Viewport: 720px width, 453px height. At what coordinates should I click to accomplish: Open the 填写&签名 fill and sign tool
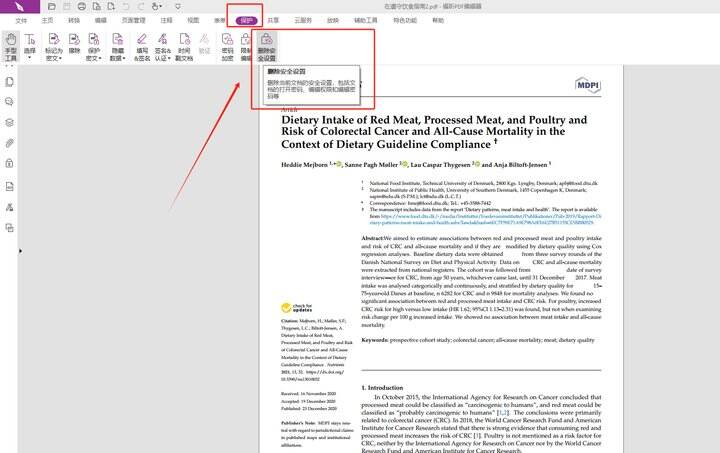click(x=142, y=46)
